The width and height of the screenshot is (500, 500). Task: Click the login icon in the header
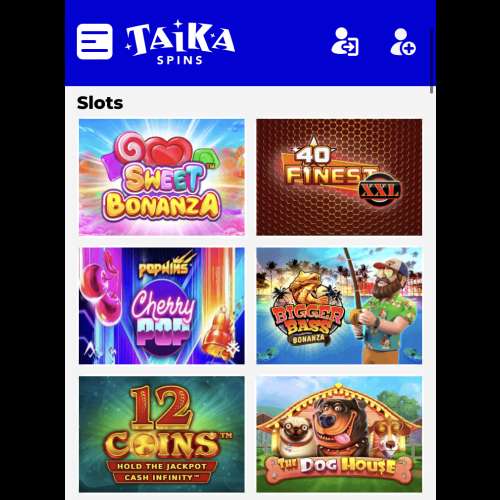coord(345,42)
